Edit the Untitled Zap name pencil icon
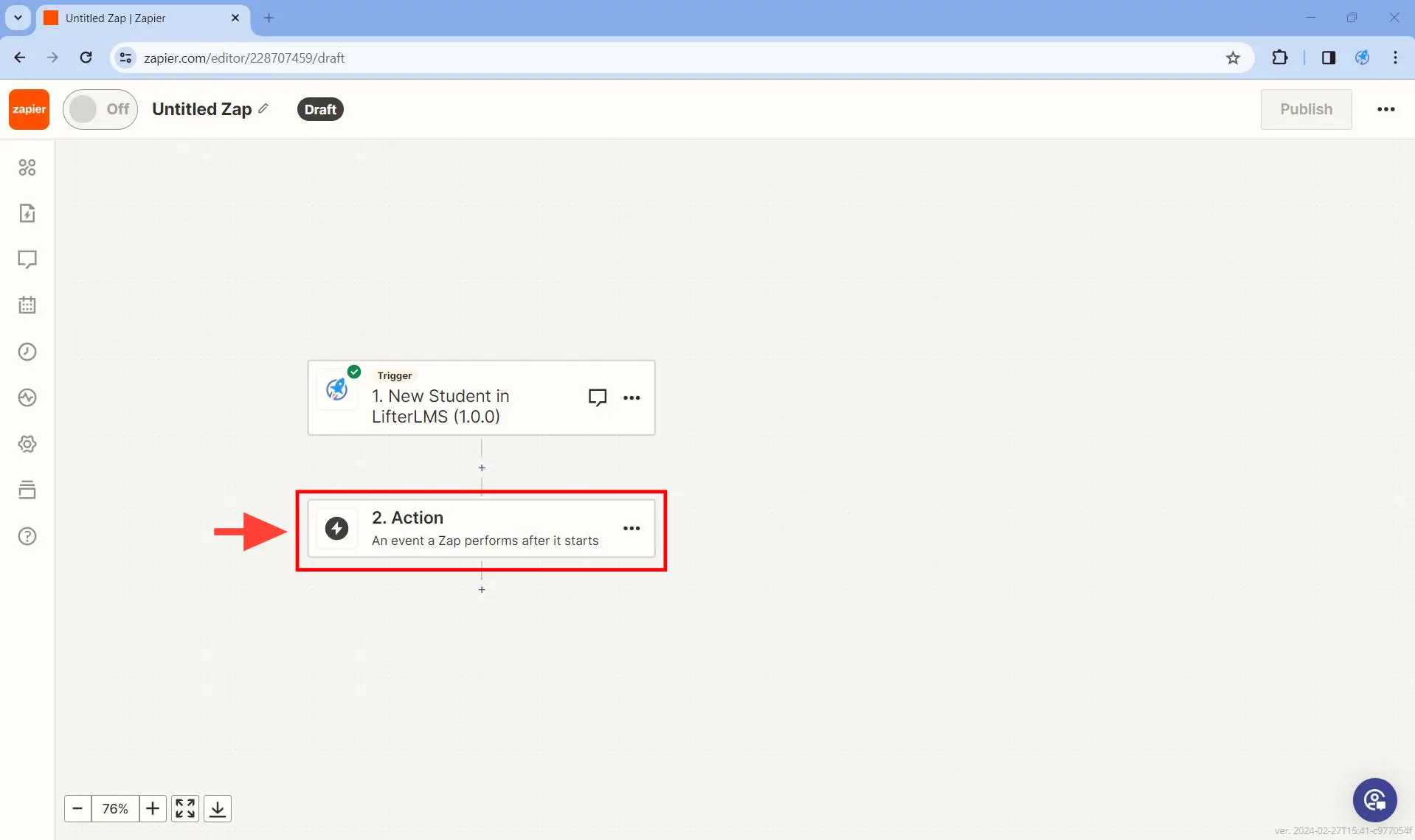Screen dimensions: 1415x840 [x=263, y=108]
